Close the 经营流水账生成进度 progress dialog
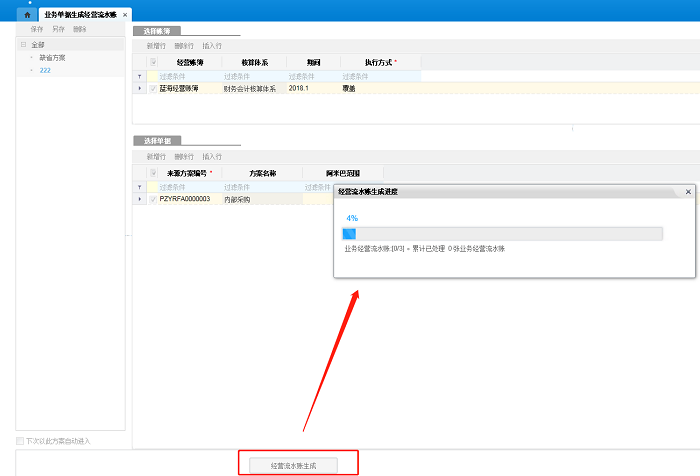The height and width of the screenshot is (476, 700). (688, 190)
